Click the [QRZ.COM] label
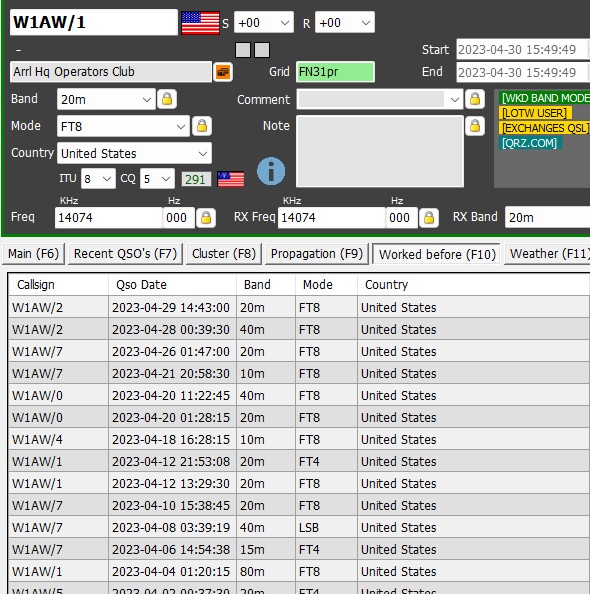Image resolution: width=590 pixels, height=594 pixels. click(529, 143)
